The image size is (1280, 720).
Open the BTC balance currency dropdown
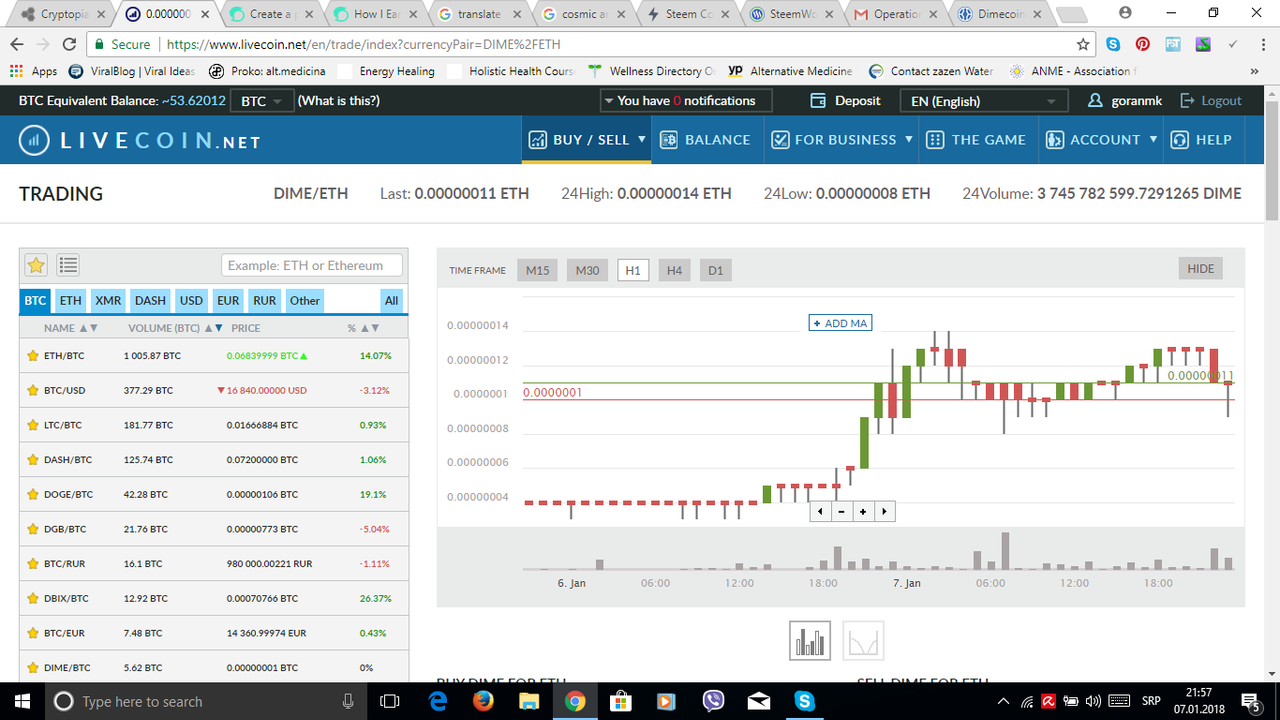coord(262,101)
